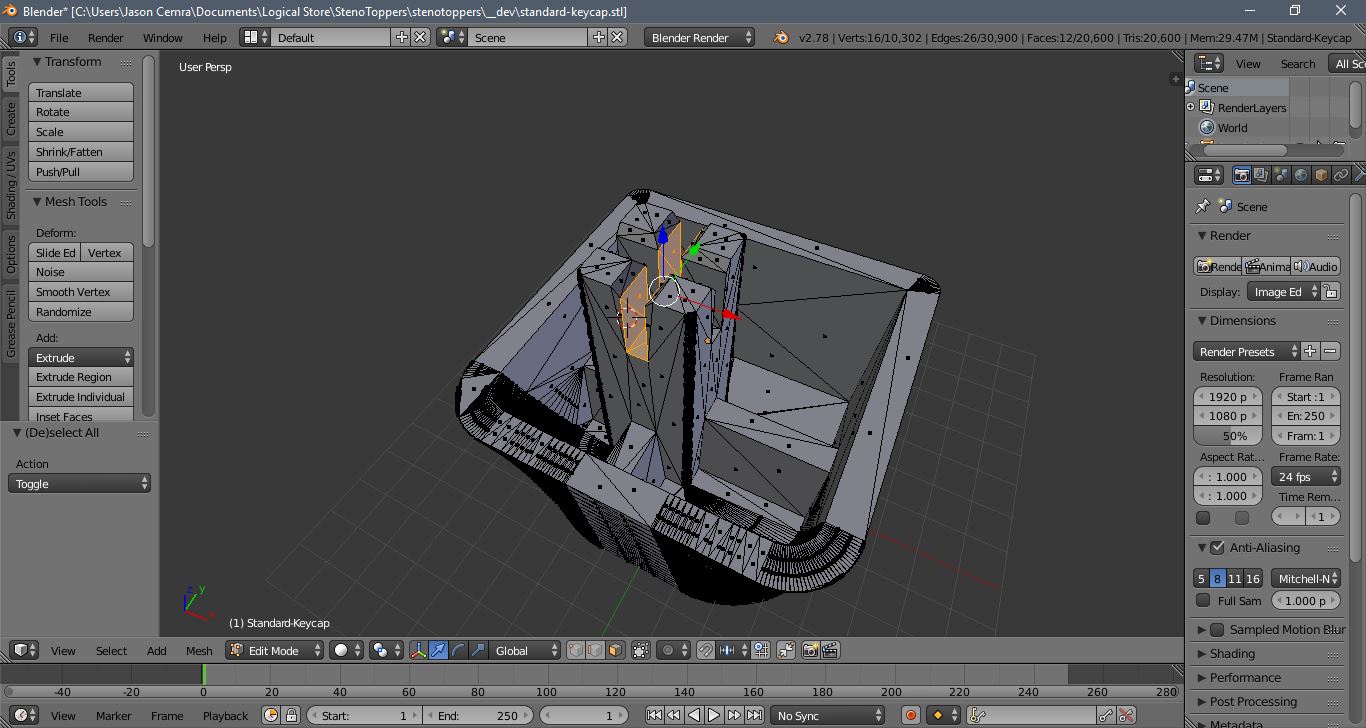
Task: Select the rotate manipulator icon in viewport header
Action: [458, 650]
